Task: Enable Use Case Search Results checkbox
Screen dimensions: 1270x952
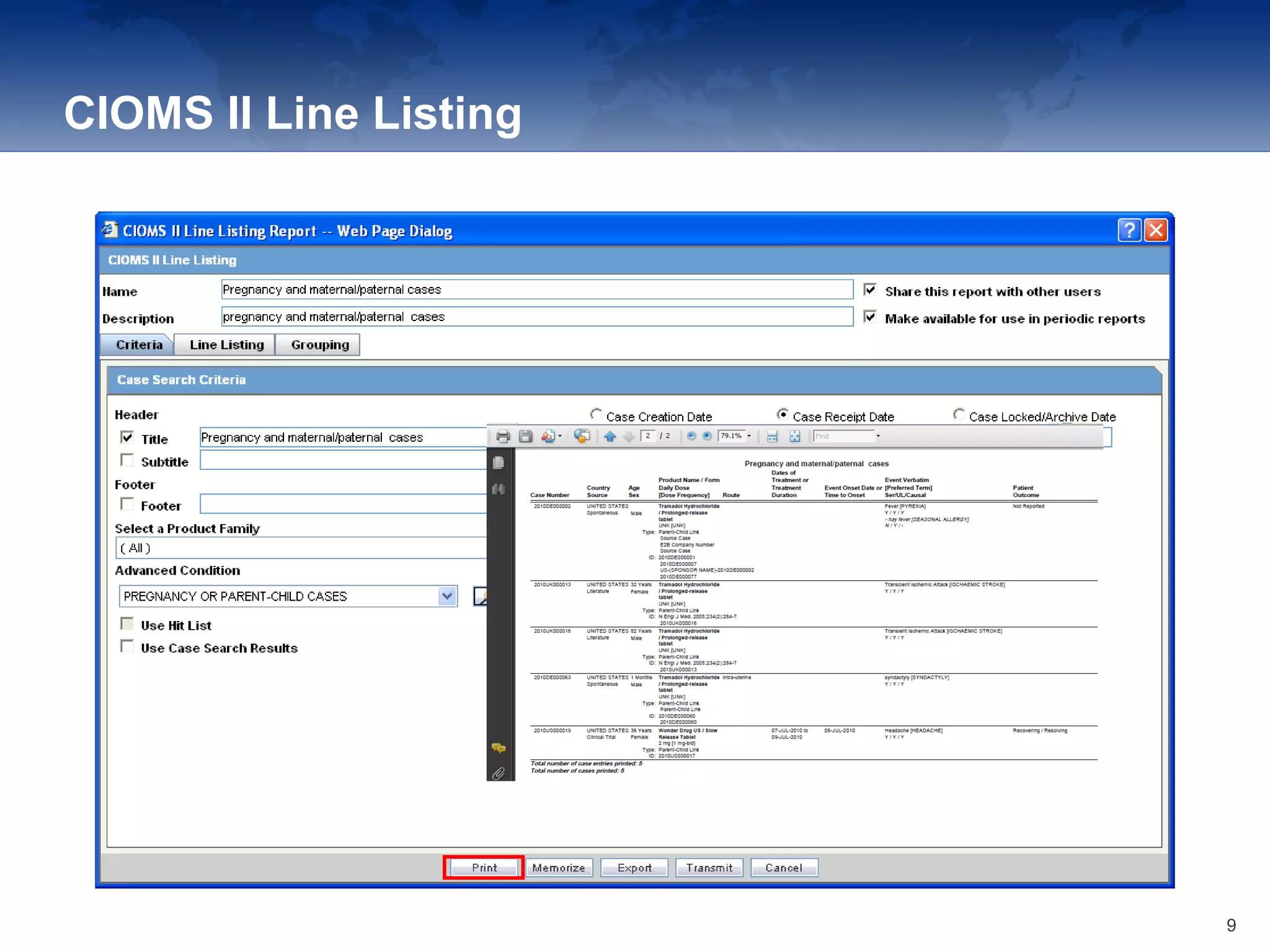Action: [127, 646]
